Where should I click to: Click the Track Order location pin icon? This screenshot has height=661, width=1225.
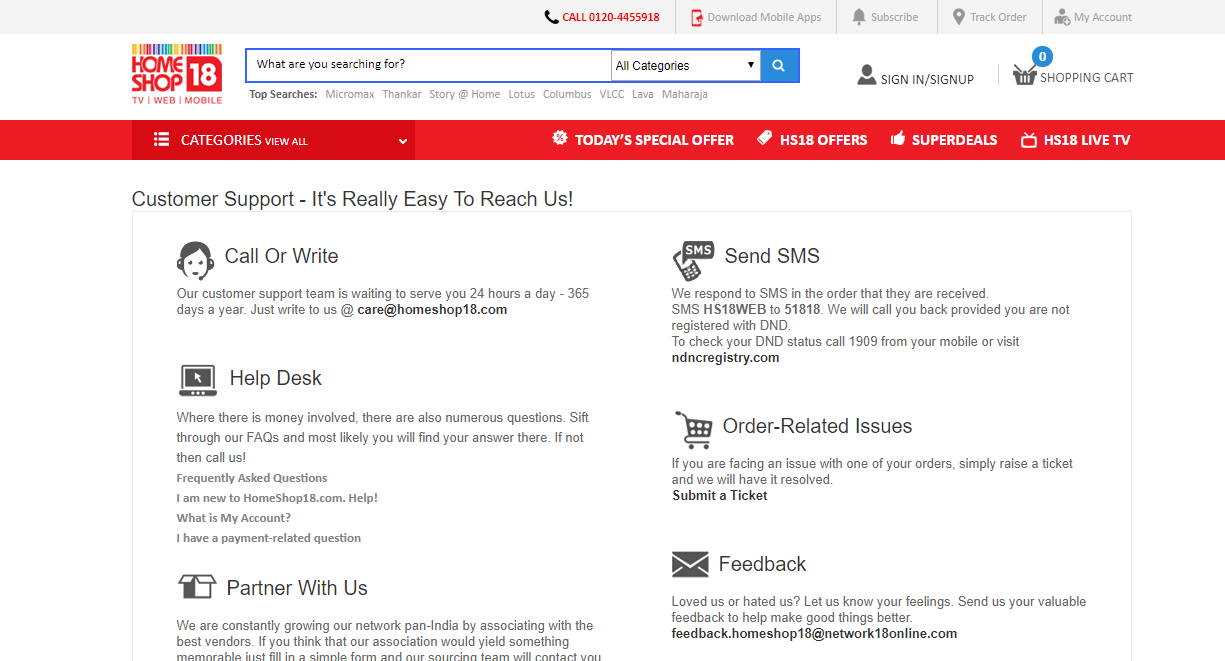(958, 17)
